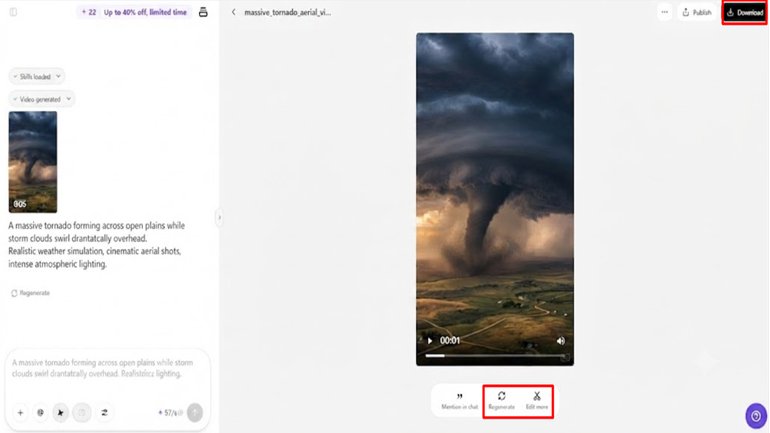
Task: Collapse the chat panel with the side arrow
Action: [x=219, y=217]
